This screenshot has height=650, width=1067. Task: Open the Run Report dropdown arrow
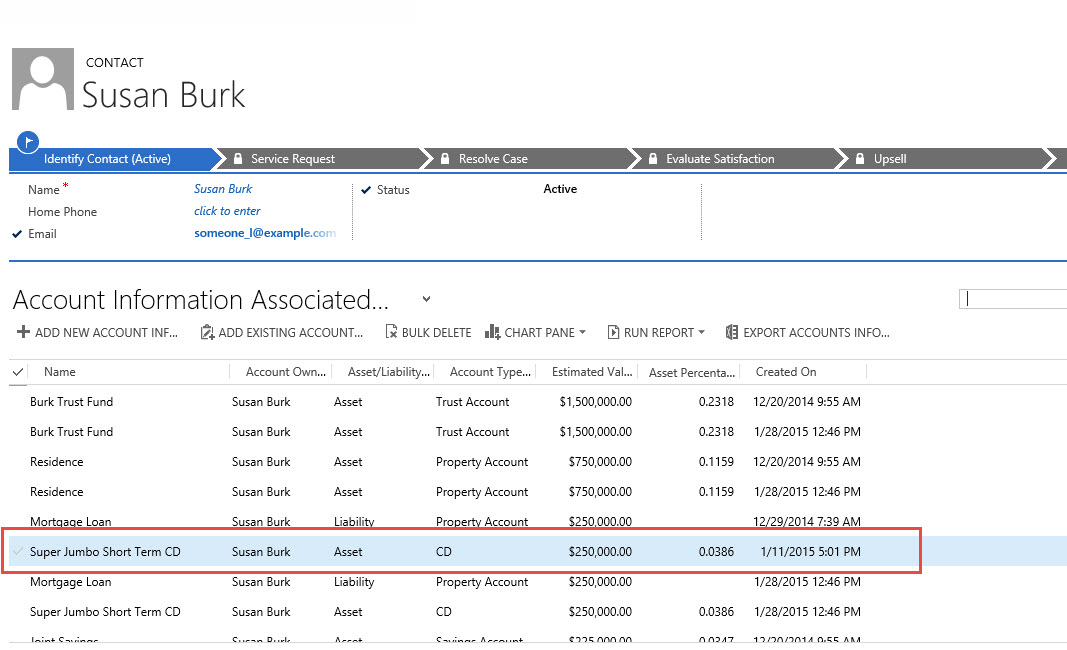702,333
